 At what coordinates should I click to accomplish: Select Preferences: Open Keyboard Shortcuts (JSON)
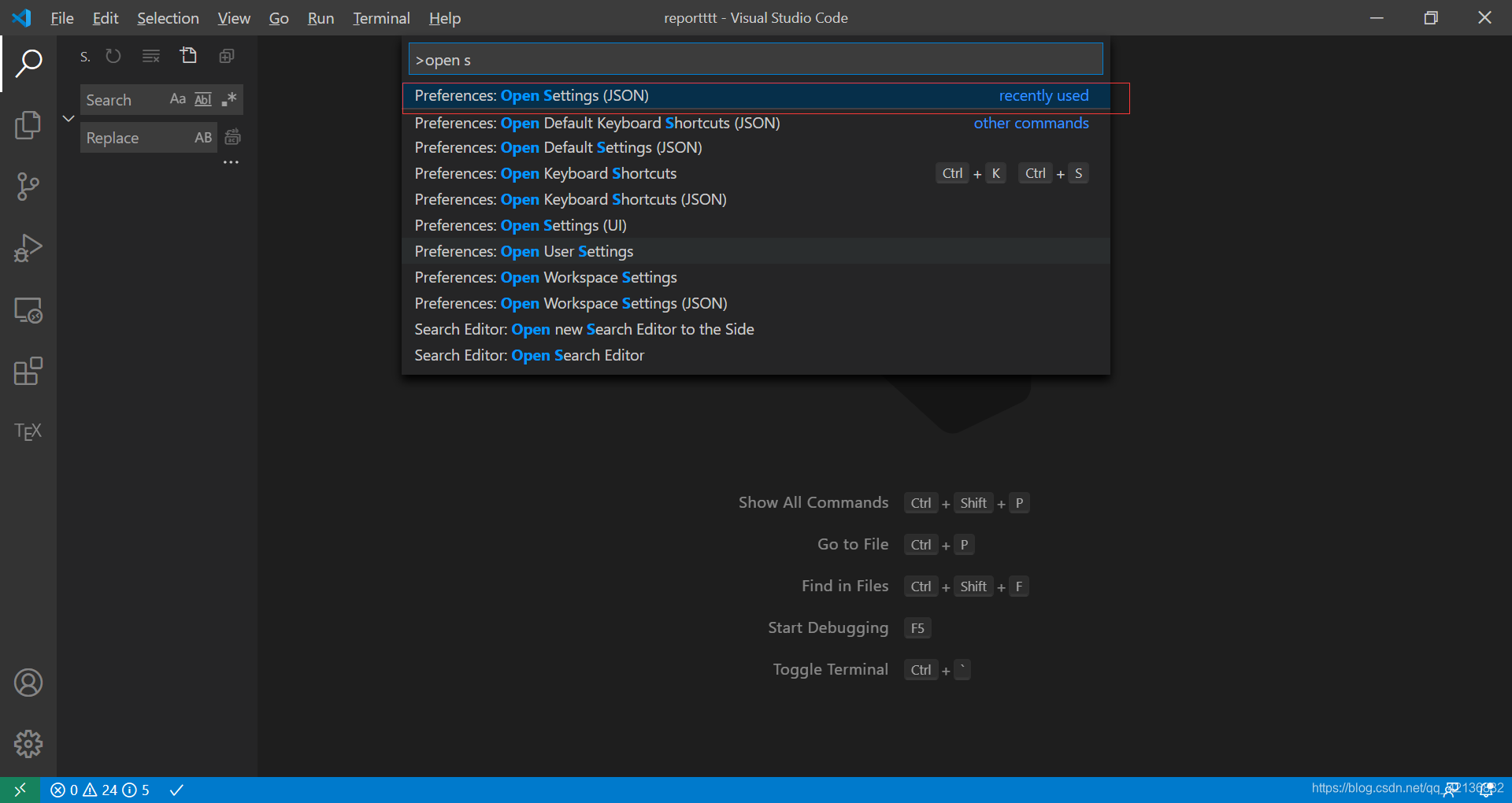click(x=756, y=200)
